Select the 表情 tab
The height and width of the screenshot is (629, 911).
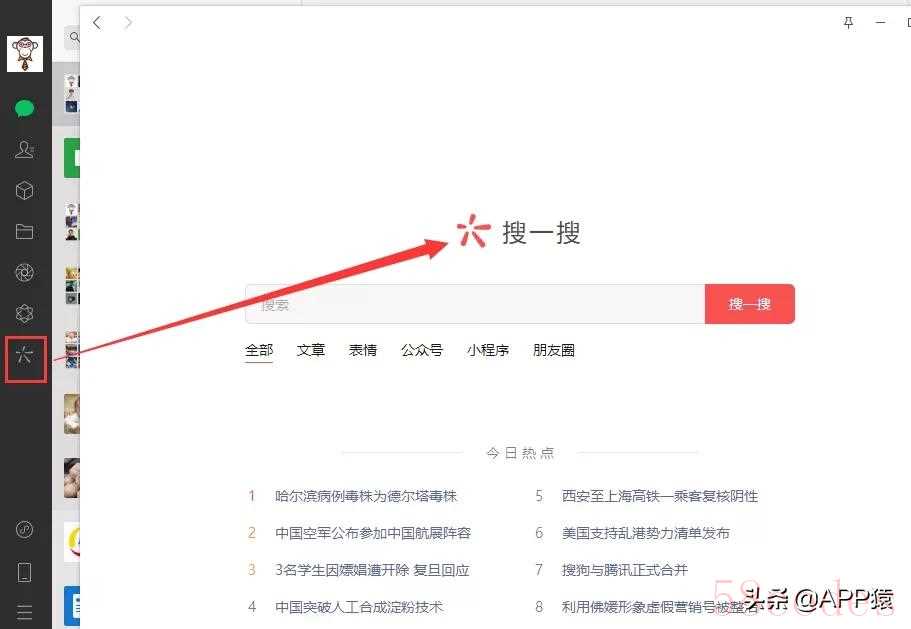pyautogui.click(x=363, y=350)
